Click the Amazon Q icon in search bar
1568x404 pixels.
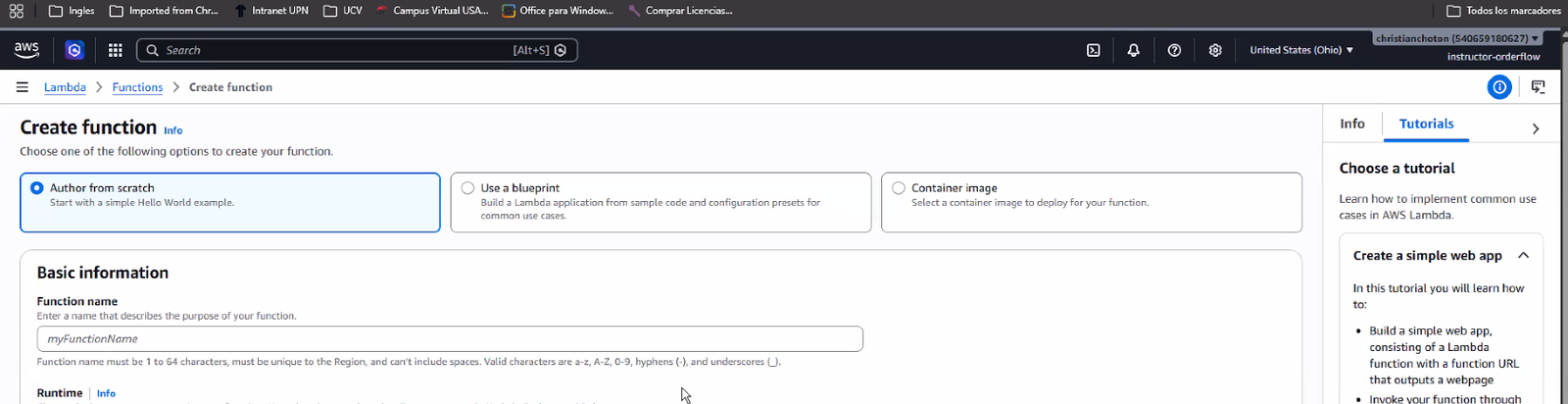(x=561, y=50)
